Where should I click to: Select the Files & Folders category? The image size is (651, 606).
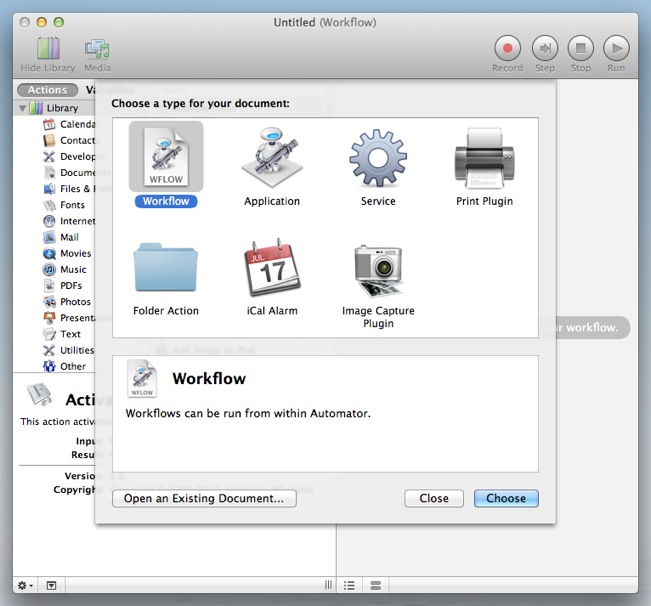(69, 188)
